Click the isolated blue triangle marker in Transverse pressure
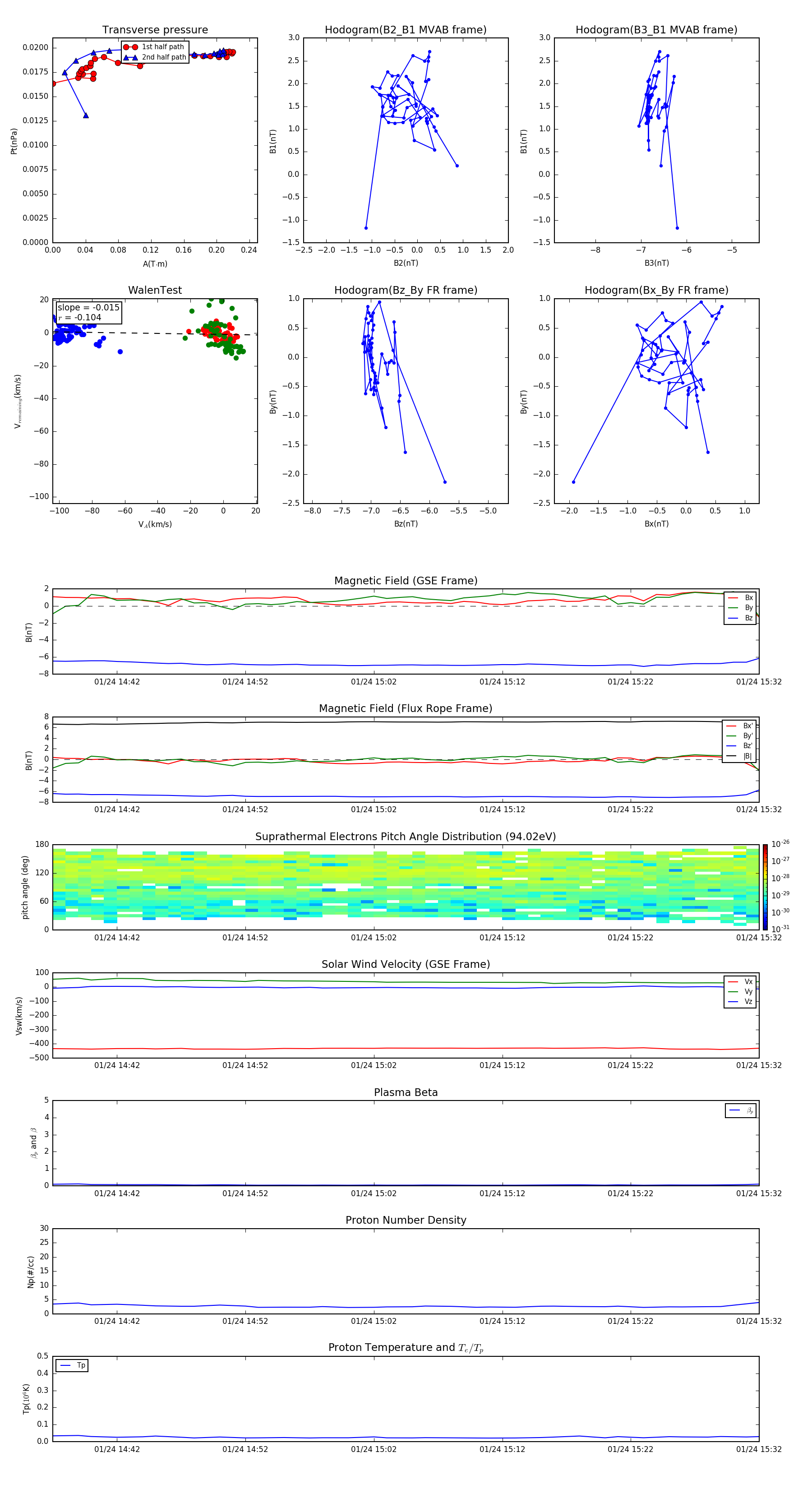 click(x=86, y=116)
